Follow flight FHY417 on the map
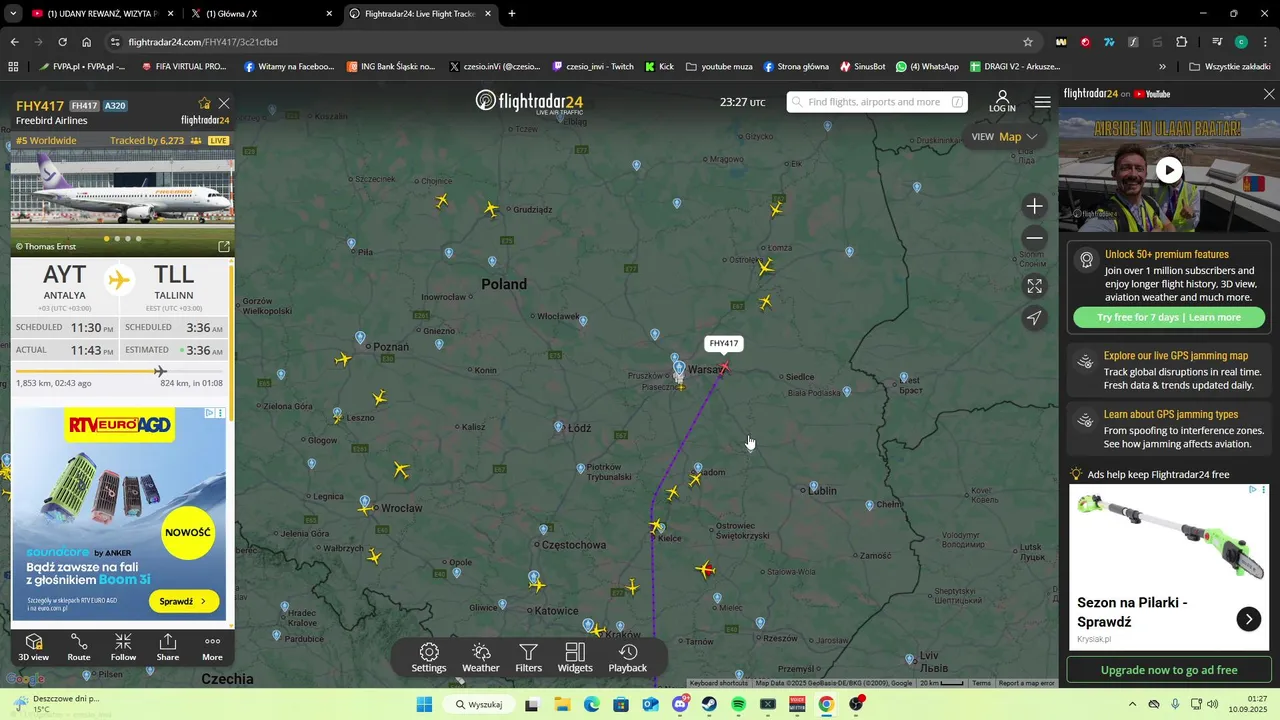 (124, 647)
